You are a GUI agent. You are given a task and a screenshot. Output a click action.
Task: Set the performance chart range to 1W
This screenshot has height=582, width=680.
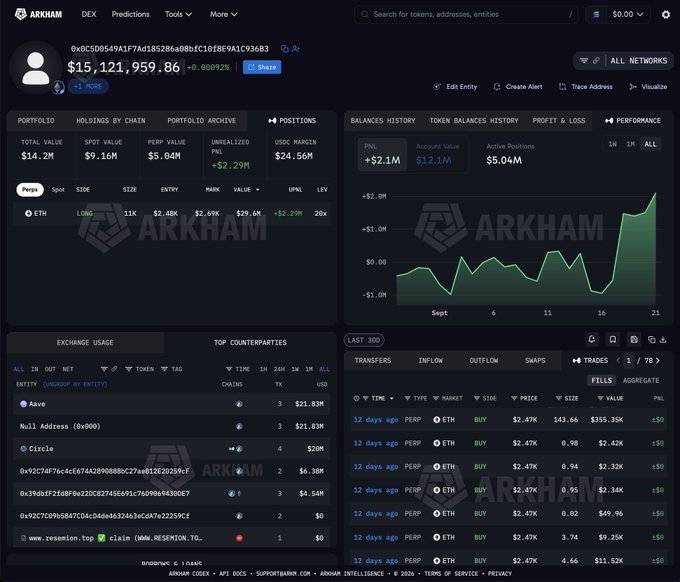(612, 144)
